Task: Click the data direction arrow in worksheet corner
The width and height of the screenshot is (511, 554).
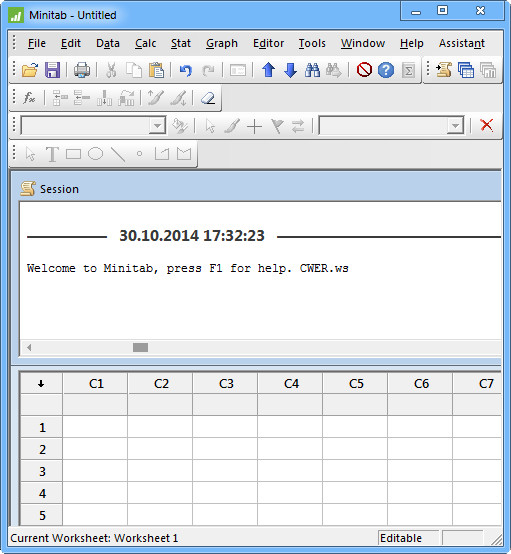Action: click(41, 383)
